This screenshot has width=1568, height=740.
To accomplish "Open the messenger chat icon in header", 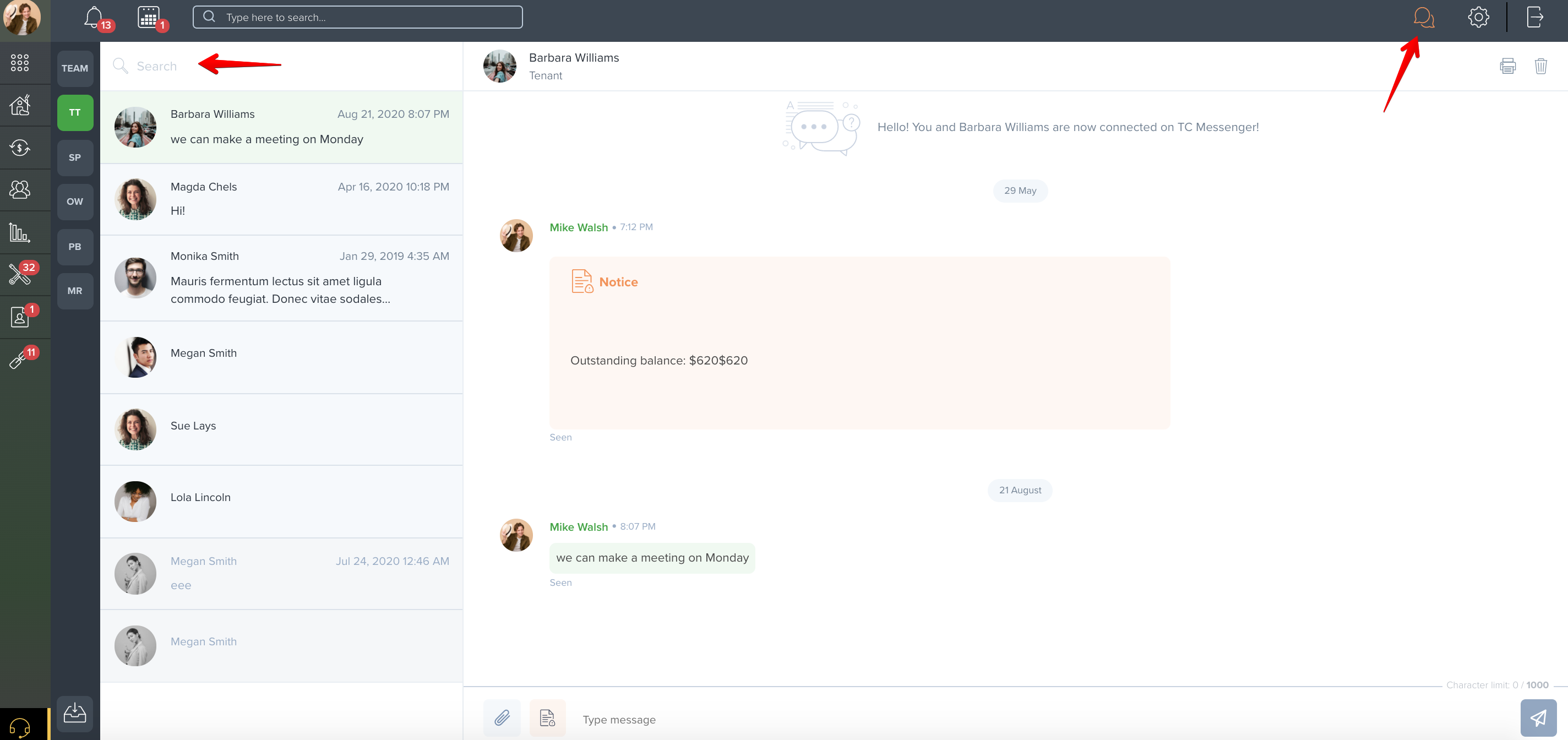I will [1424, 17].
